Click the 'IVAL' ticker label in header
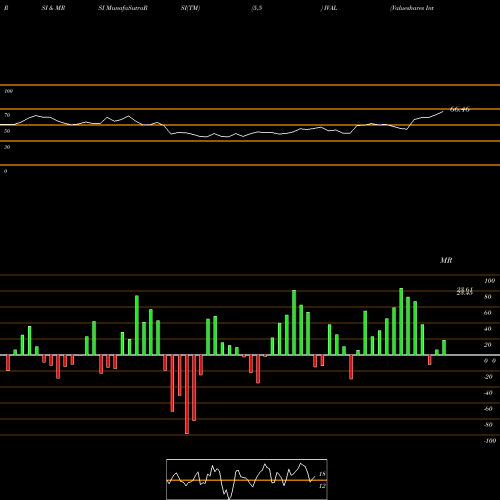 coord(330,8)
